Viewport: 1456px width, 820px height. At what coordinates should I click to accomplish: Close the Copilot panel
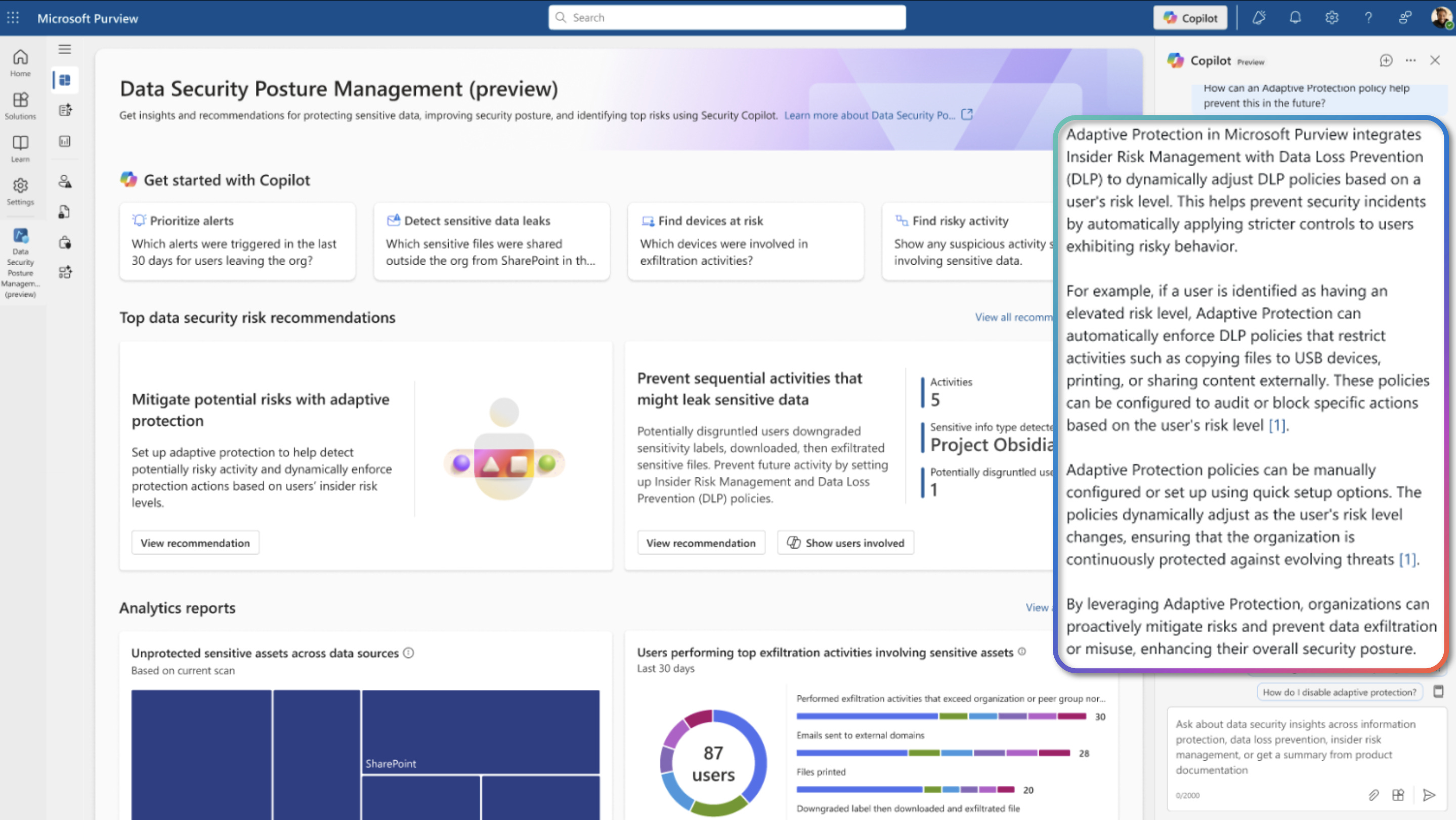point(1435,60)
